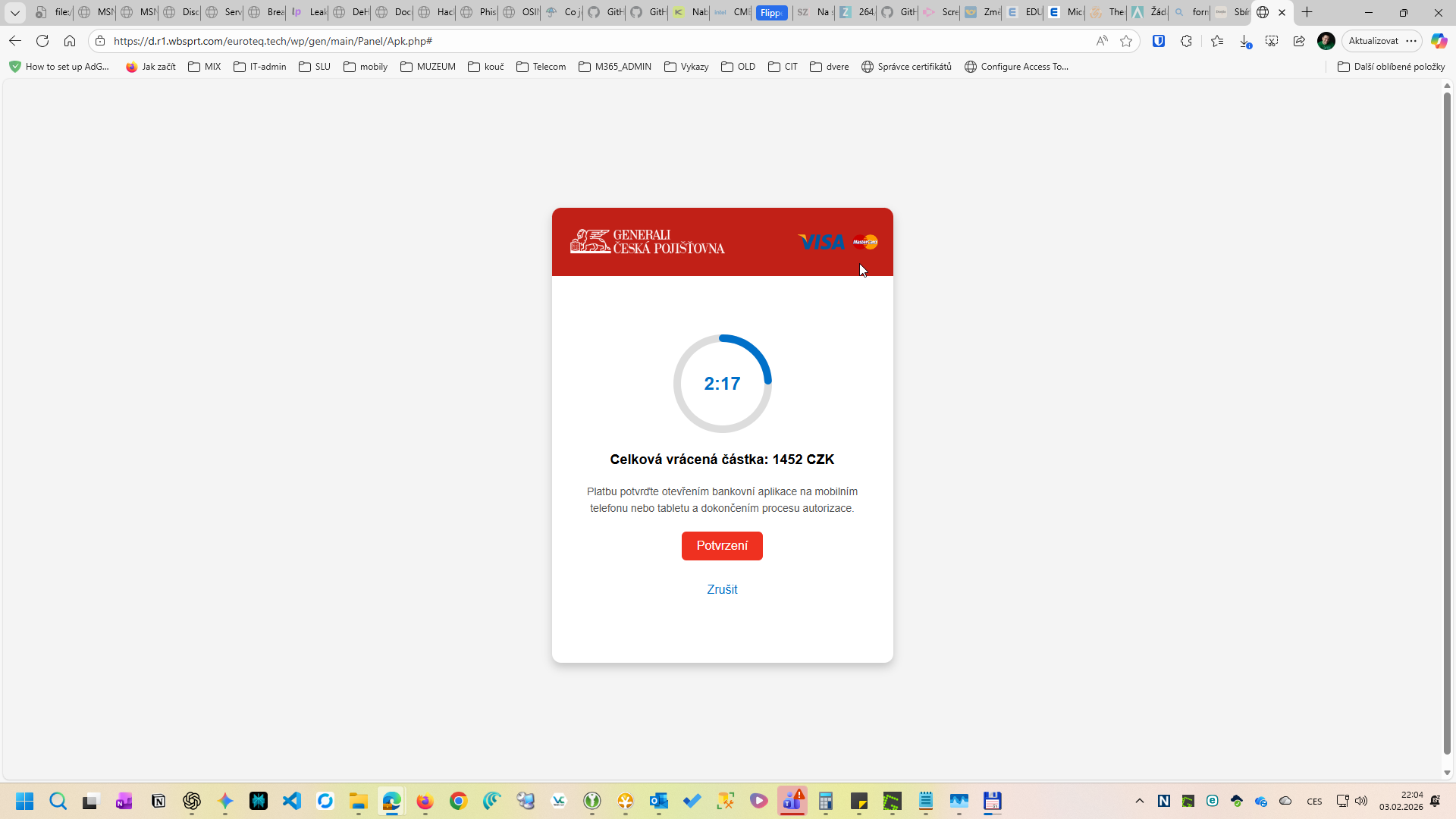Open the Bitwarden extension icon
1456x819 pixels.
click(1159, 41)
